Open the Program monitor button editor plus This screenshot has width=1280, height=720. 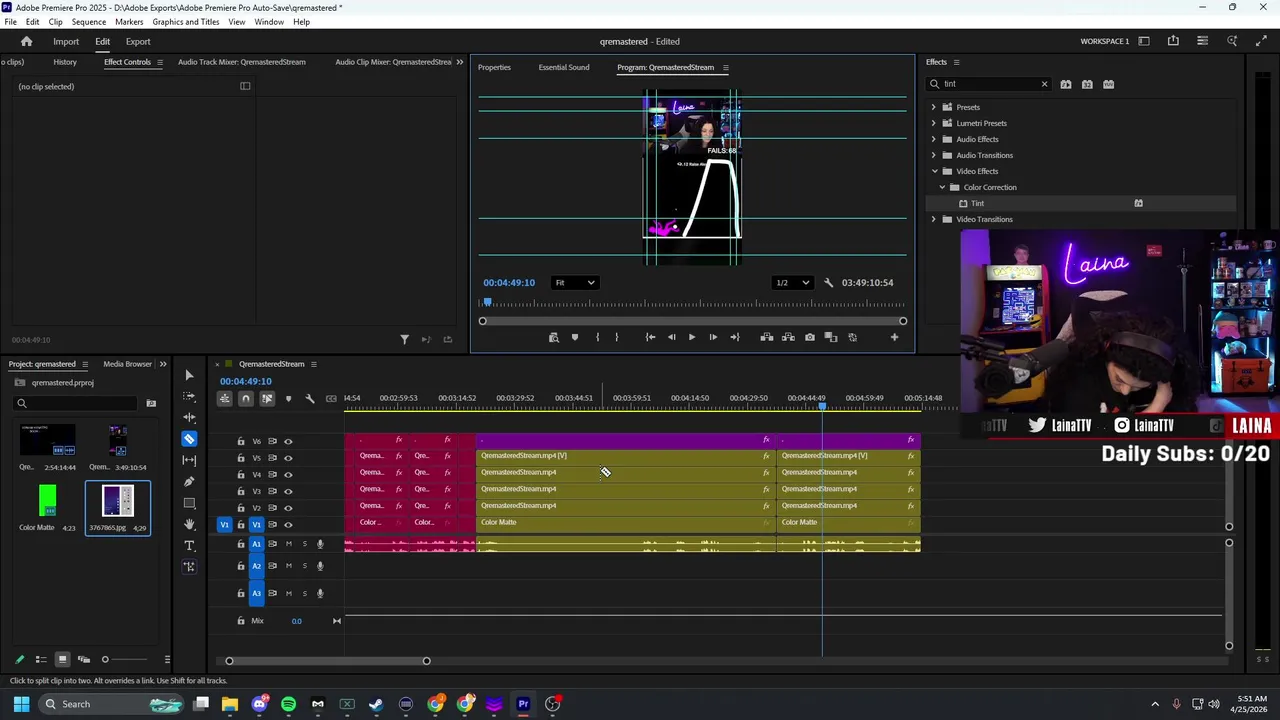coord(894,337)
